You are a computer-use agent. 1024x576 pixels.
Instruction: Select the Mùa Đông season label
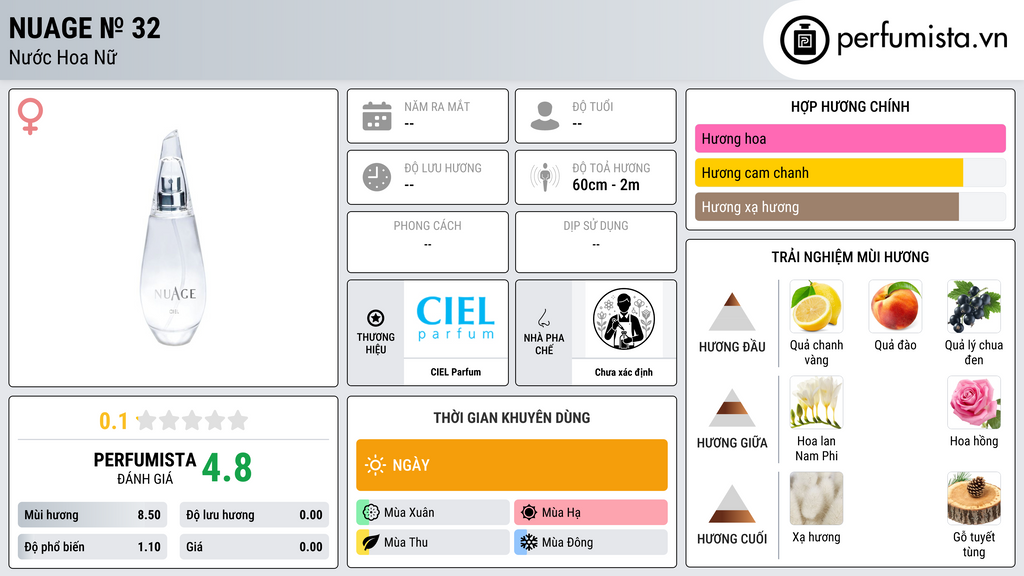click(567, 542)
